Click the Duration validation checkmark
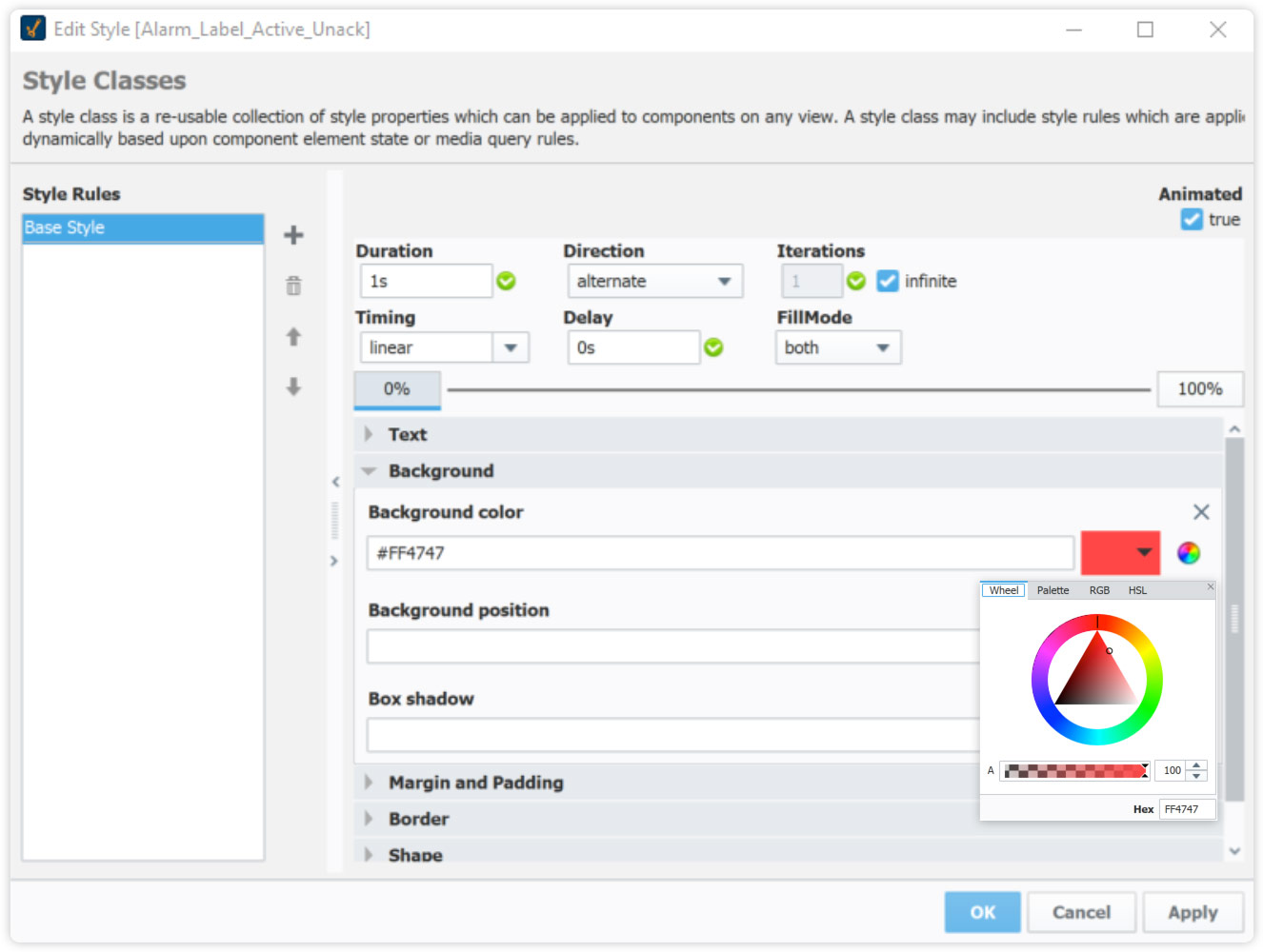The height and width of the screenshot is (952, 1263). [506, 281]
